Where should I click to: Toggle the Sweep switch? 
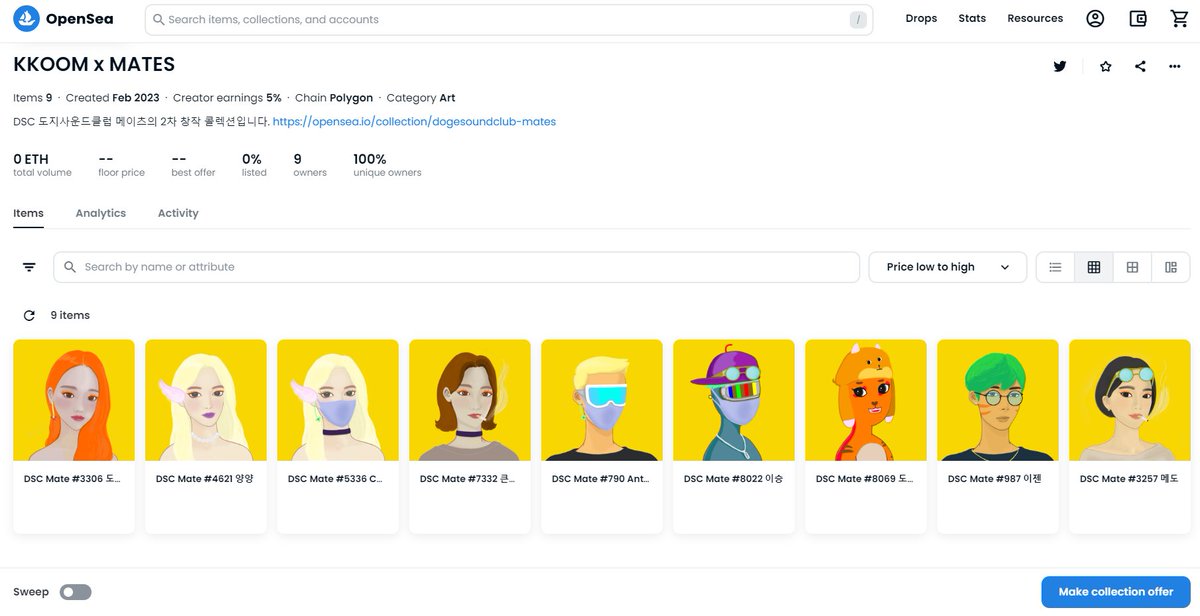tap(75, 592)
